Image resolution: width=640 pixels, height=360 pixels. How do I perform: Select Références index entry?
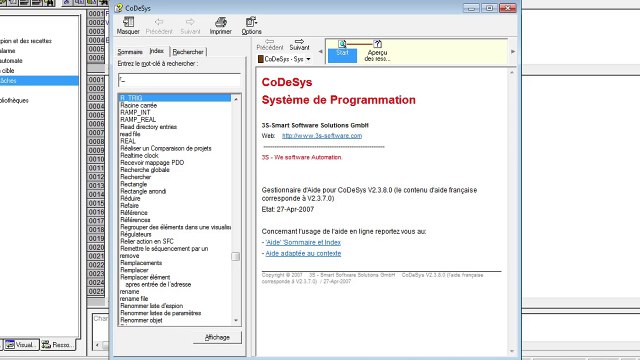[x=135, y=220]
